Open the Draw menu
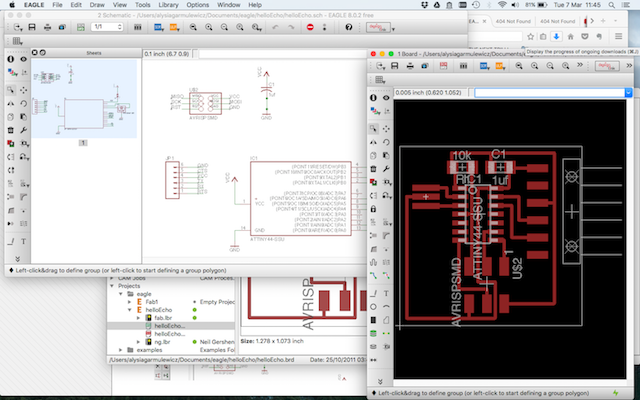The height and width of the screenshot is (400, 640). pyautogui.click(x=97, y=5)
